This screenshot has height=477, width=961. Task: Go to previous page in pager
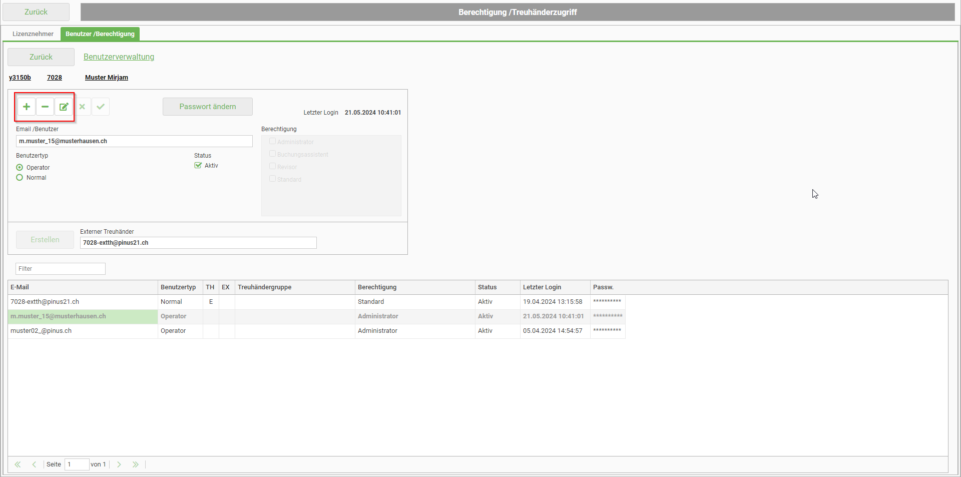coord(34,464)
